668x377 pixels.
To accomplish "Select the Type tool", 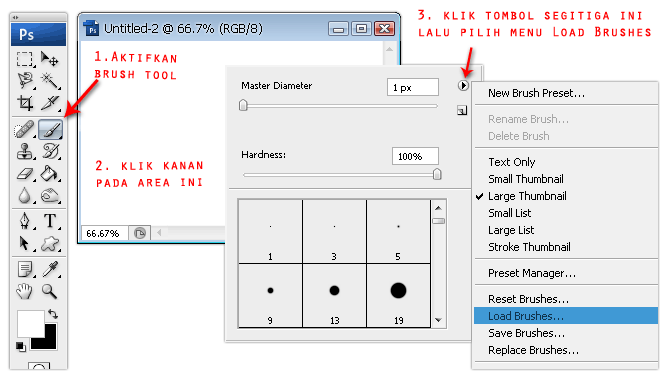I will 50,221.
